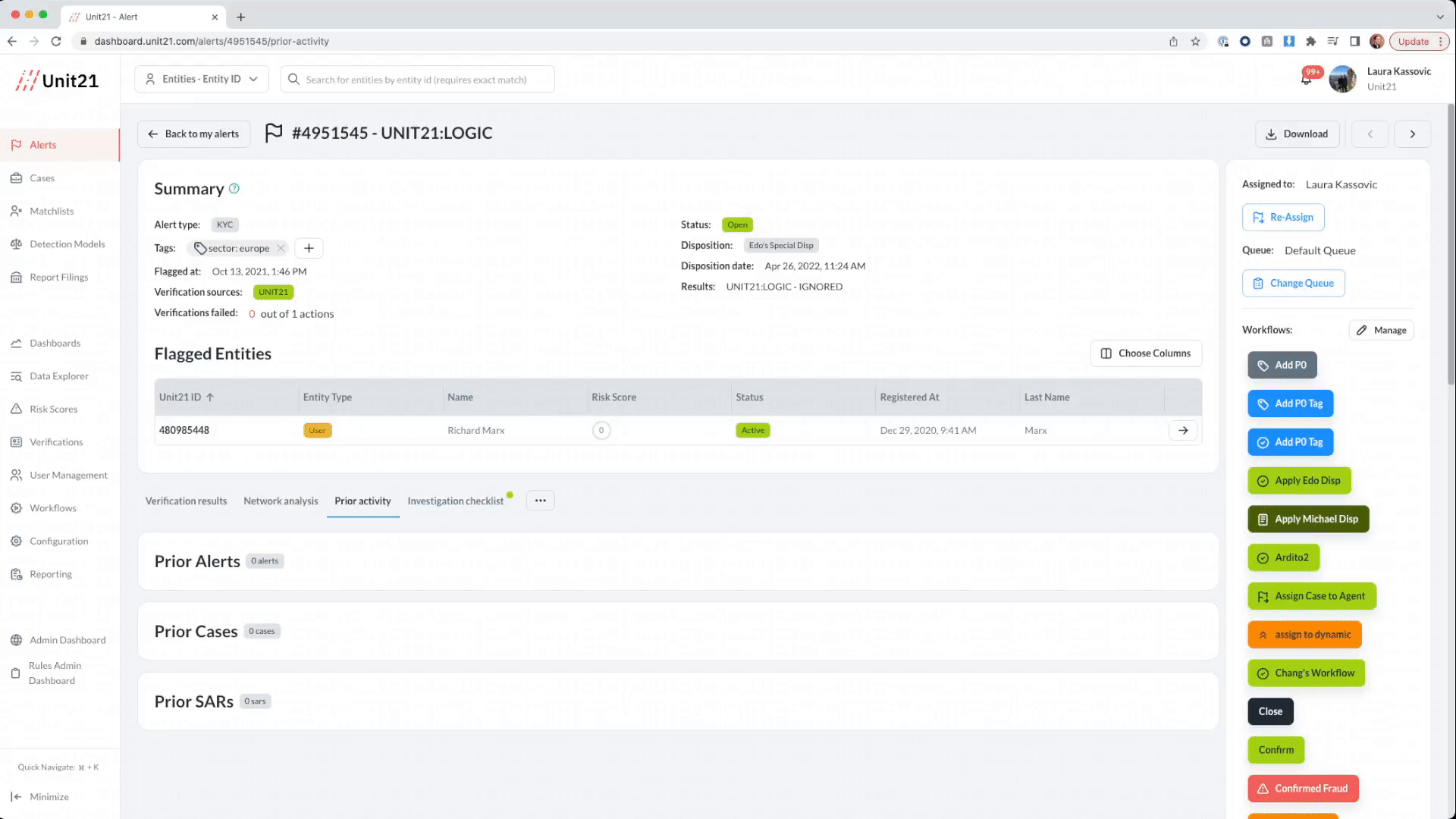Remove the sector: europe tag
The height and width of the screenshot is (819, 1456).
point(281,248)
